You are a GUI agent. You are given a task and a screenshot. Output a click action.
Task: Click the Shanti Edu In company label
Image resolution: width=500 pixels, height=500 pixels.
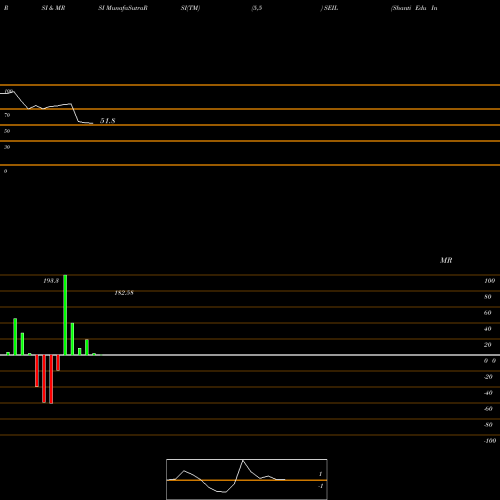(x=414, y=8)
